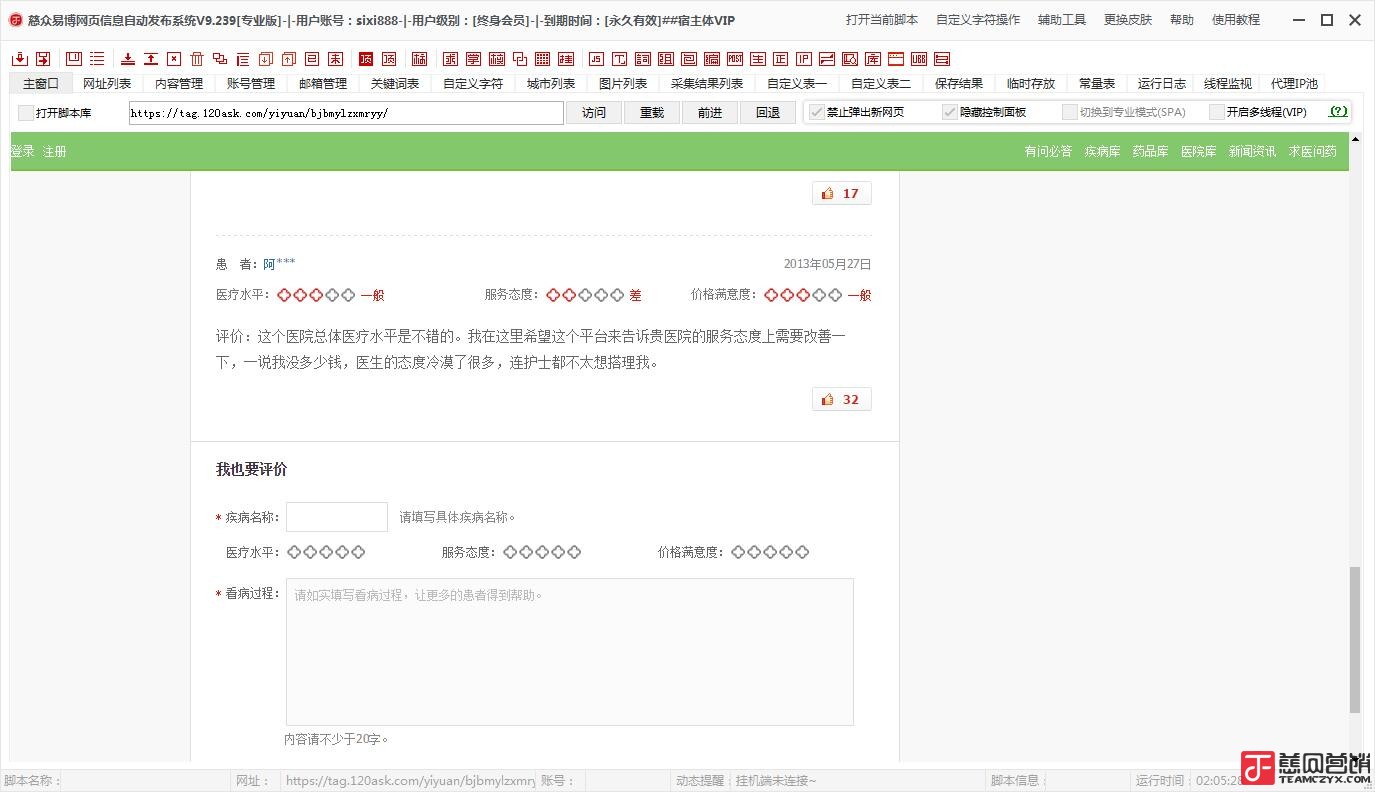The image size is (1375, 792).
Task: Click the upload arrow toolbar icon
Action: point(151,59)
